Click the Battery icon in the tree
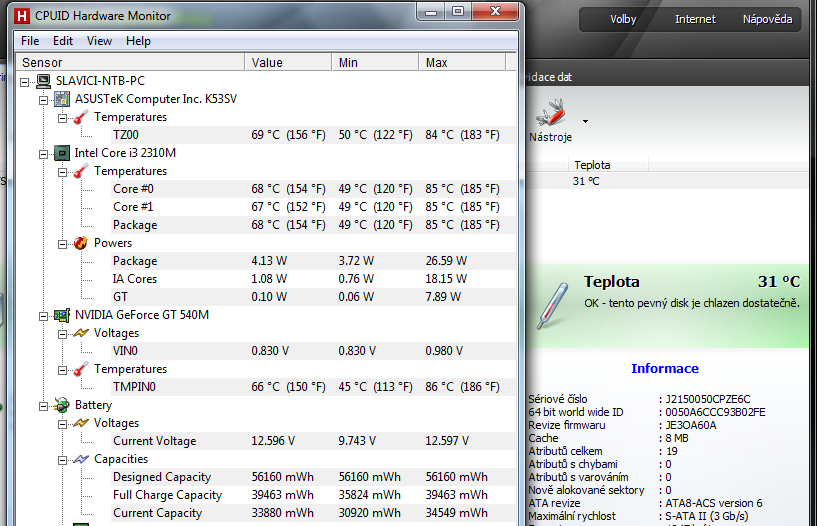This screenshot has width=832, height=526. pos(62,406)
